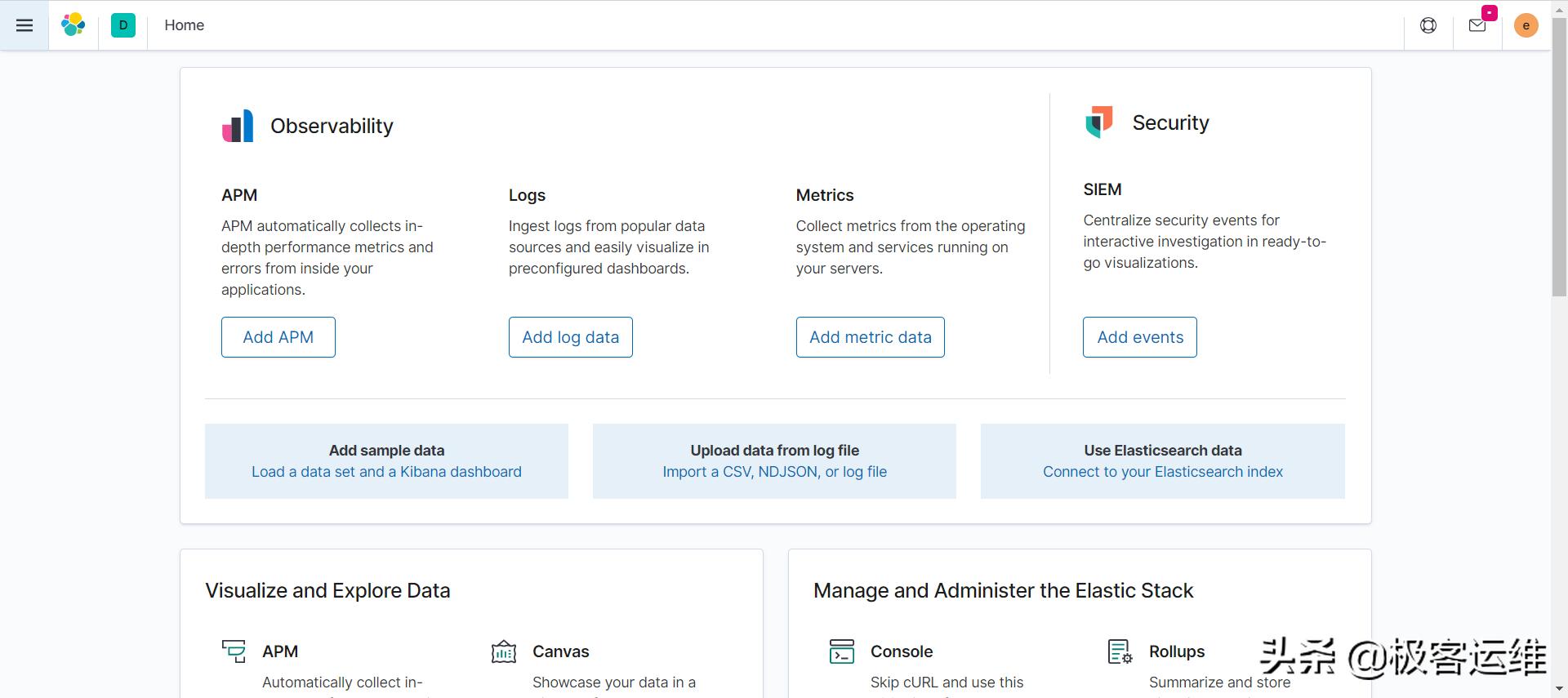Click the Elastic logo icon
The width and height of the screenshot is (1568, 698).
(x=73, y=25)
